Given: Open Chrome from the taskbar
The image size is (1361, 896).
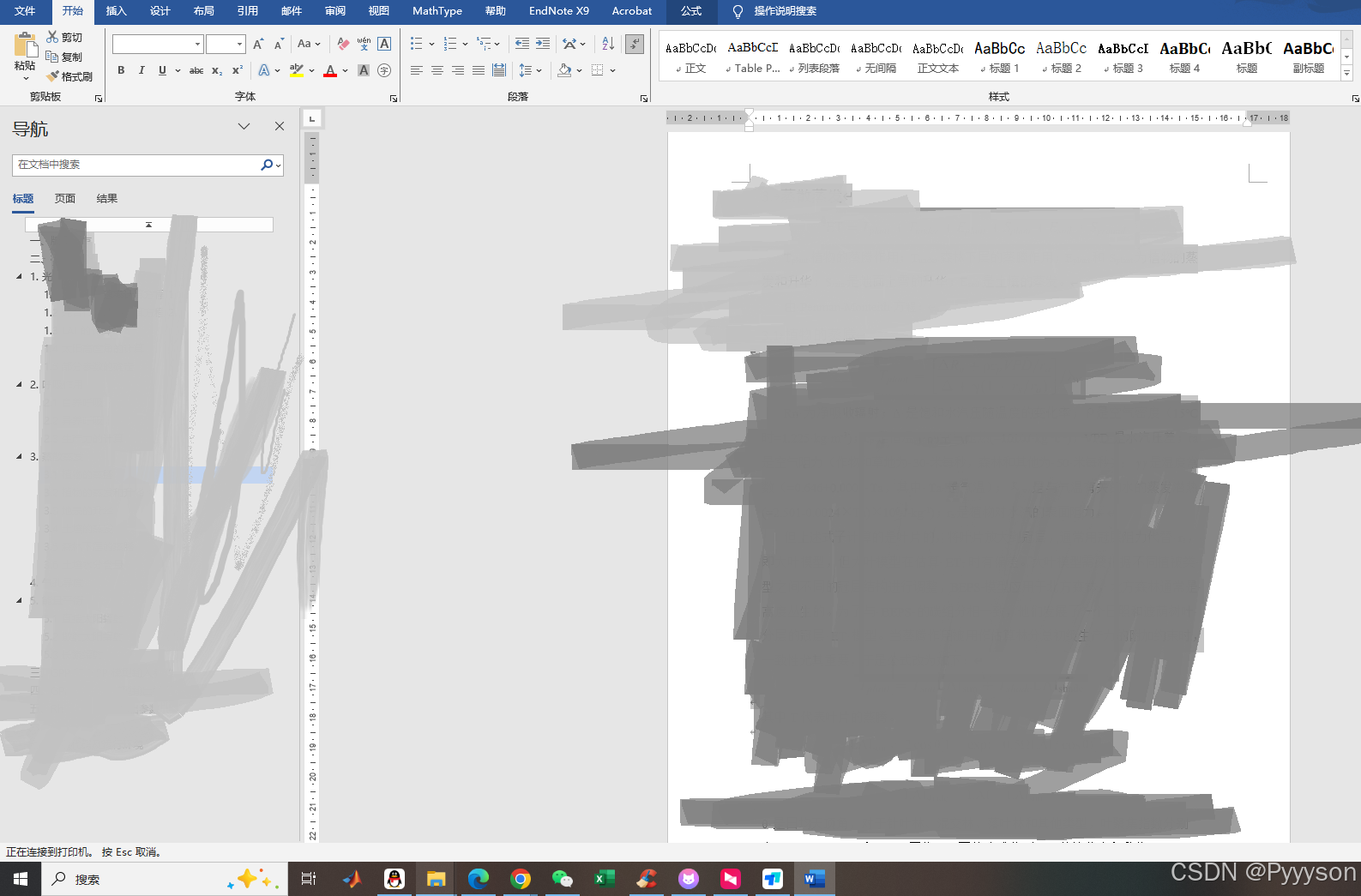Looking at the screenshot, I should coord(521,879).
